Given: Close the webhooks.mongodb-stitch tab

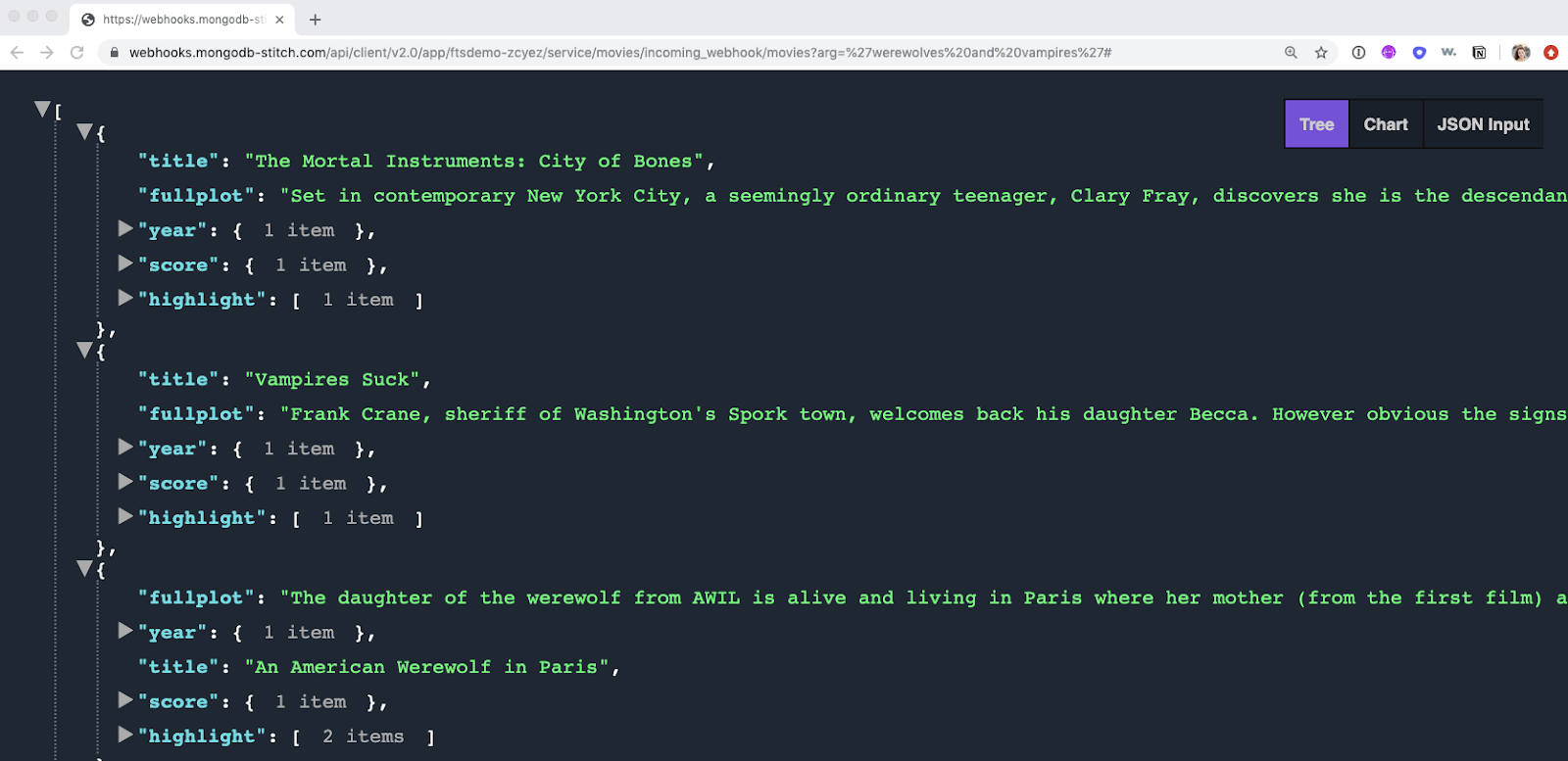Looking at the screenshot, I should [279, 20].
